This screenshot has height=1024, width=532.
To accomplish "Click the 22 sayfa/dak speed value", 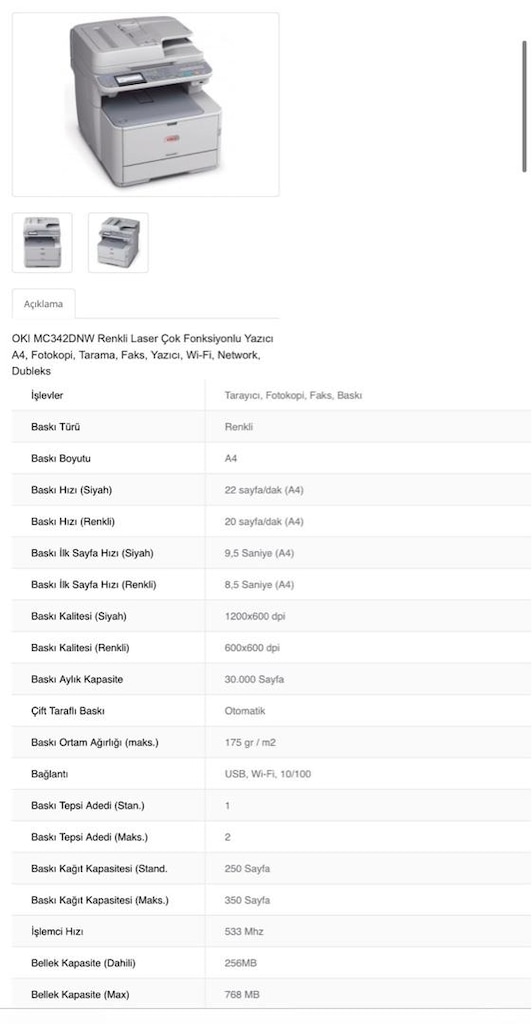I will click(x=264, y=490).
